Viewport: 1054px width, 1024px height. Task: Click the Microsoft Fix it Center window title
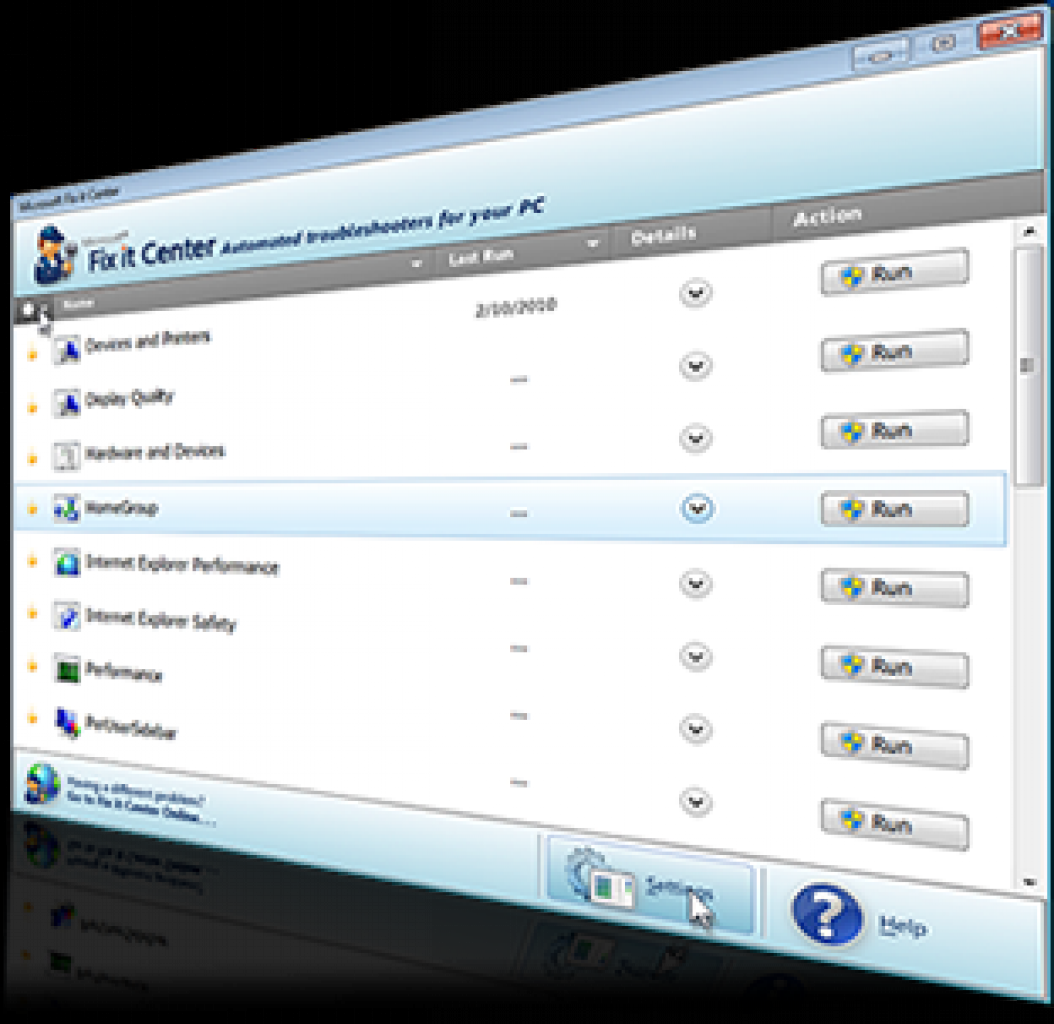pos(69,199)
